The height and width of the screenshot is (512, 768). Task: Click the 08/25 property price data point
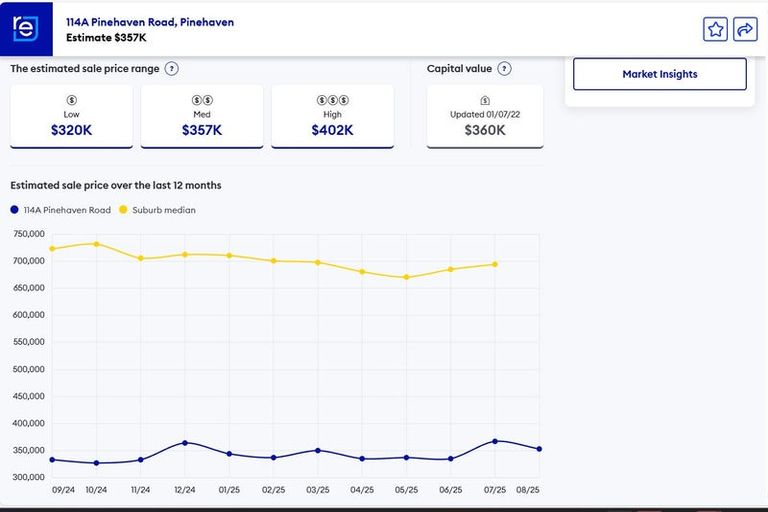tap(539, 449)
